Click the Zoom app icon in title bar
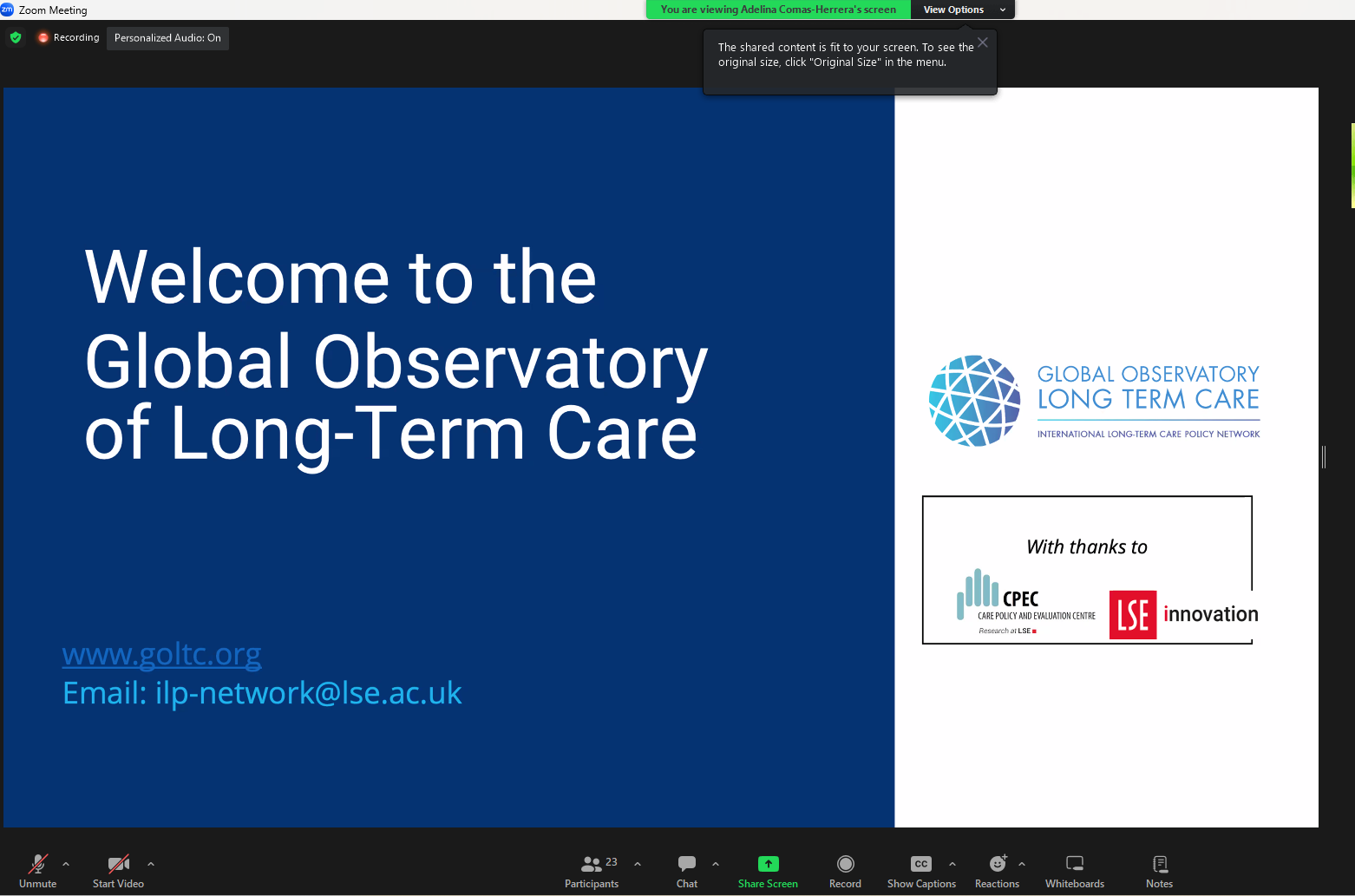The width and height of the screenshot is (1355, 896). point(7,10)
